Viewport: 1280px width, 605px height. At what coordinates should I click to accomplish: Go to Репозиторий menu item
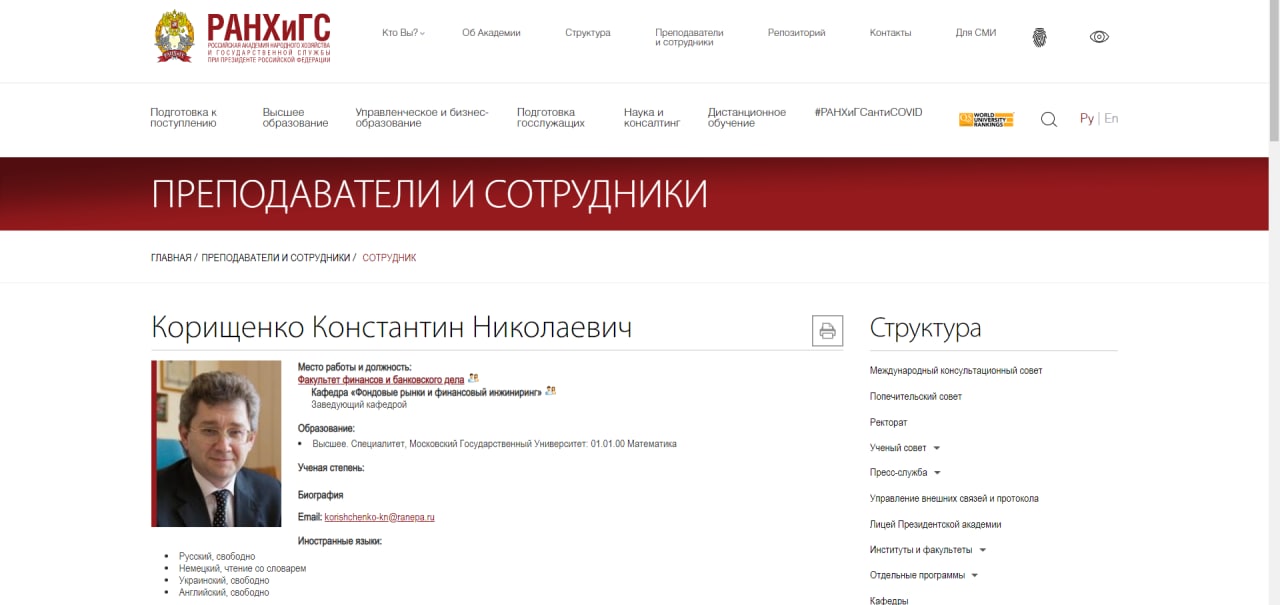796,33
